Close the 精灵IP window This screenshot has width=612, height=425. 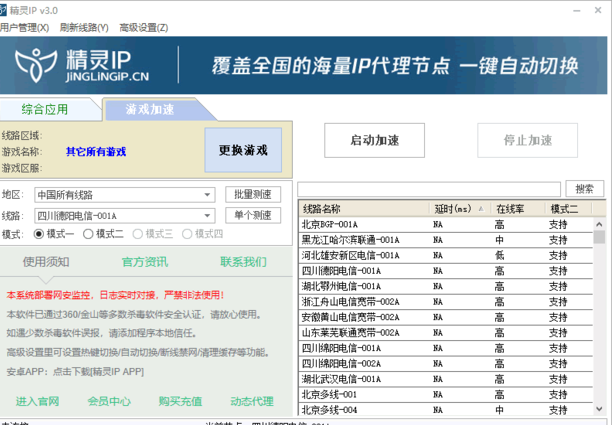coord(598,11)
